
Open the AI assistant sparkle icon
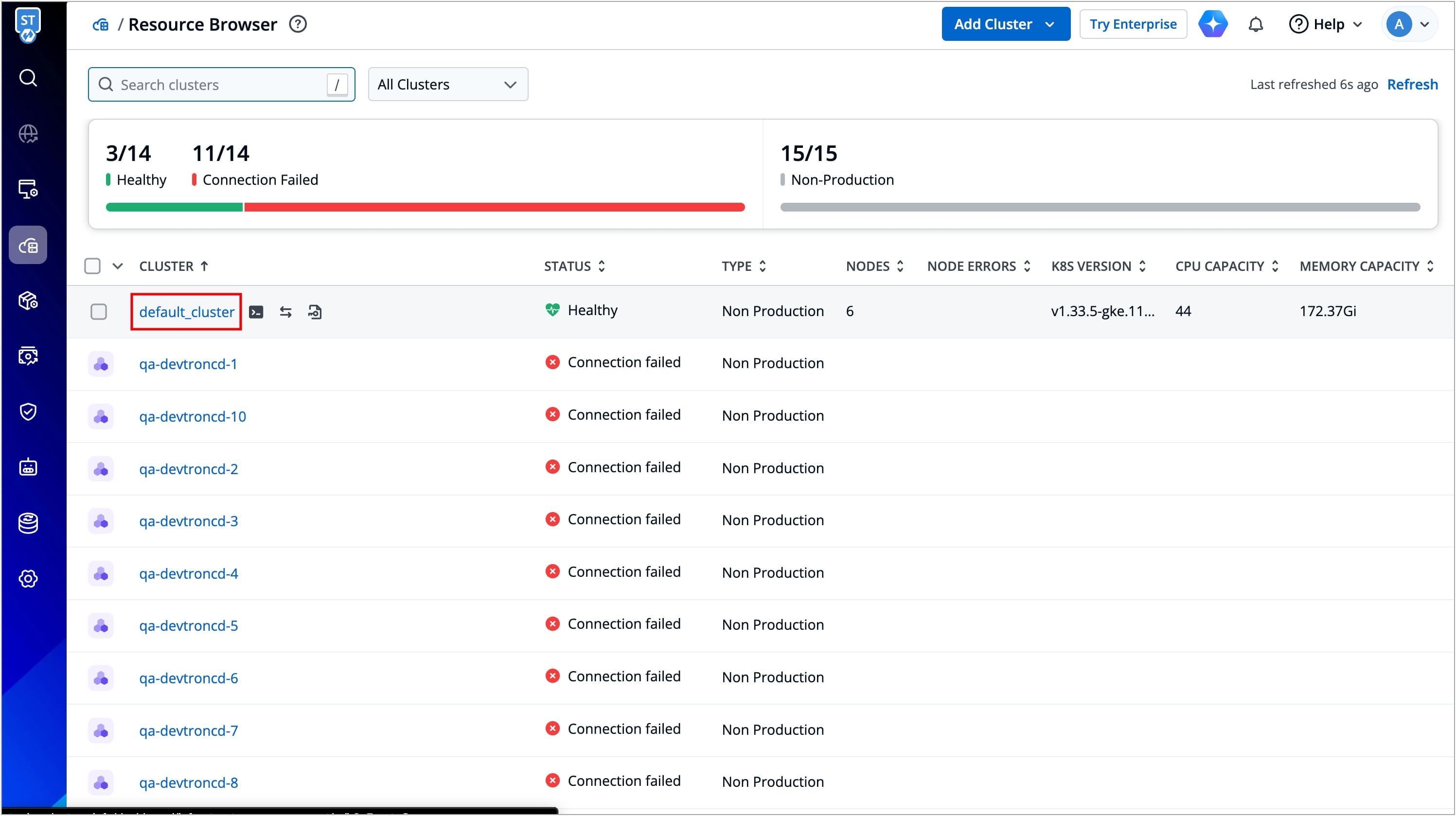(x=1213, y=24)
